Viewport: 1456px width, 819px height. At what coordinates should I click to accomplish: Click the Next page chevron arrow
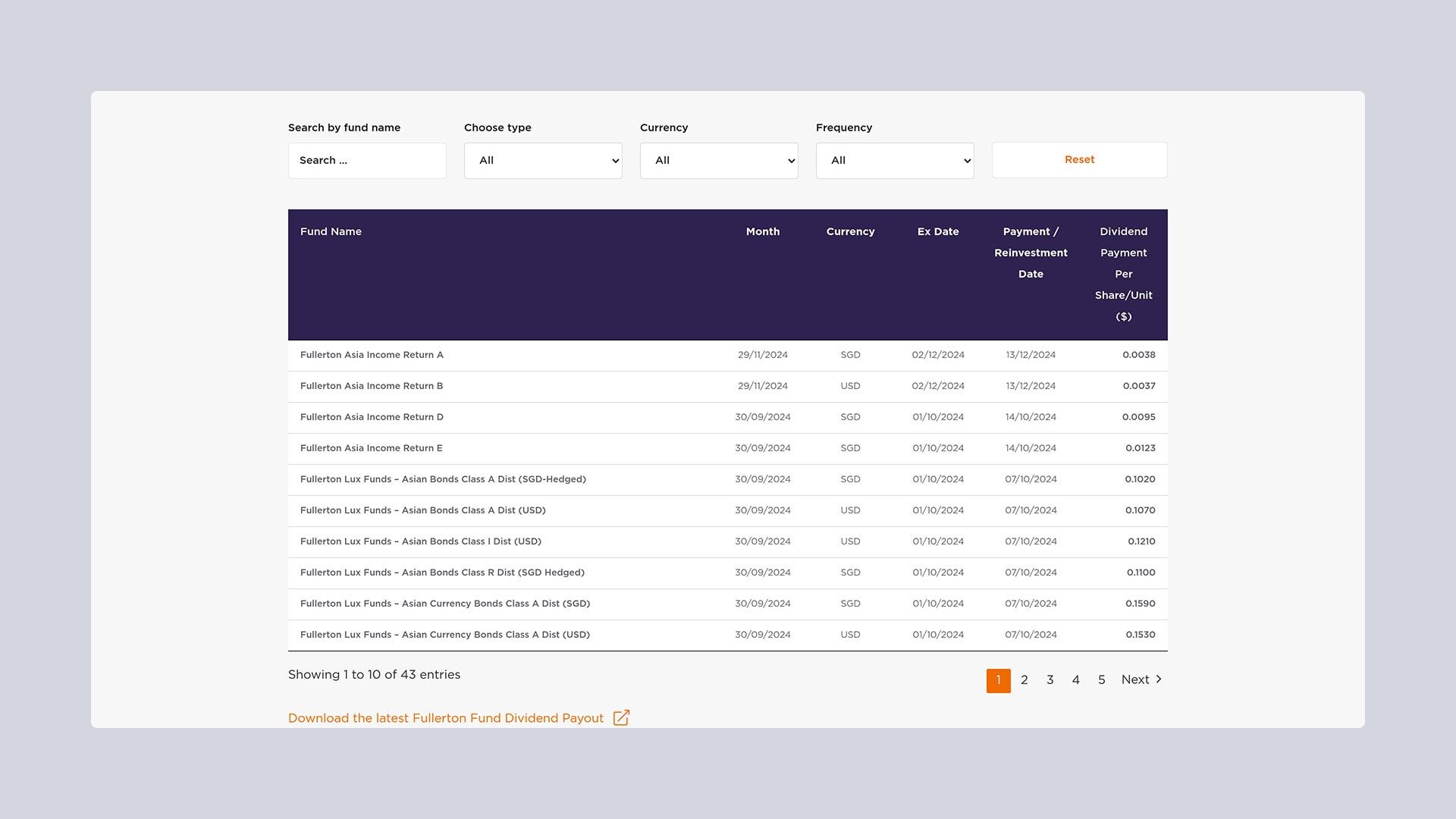(x=1159, y=679)
